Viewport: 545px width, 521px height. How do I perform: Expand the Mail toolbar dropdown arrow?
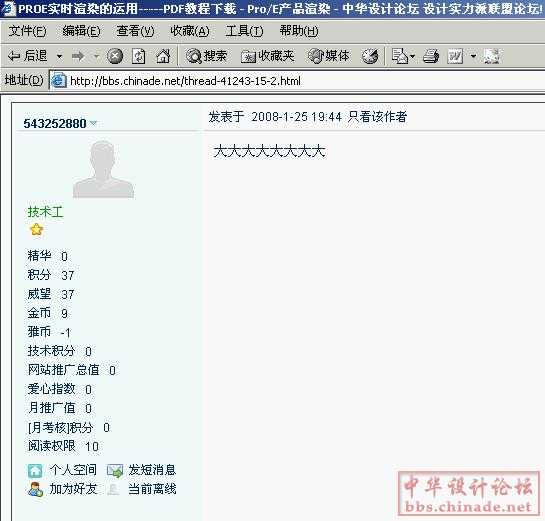(412, 56)
